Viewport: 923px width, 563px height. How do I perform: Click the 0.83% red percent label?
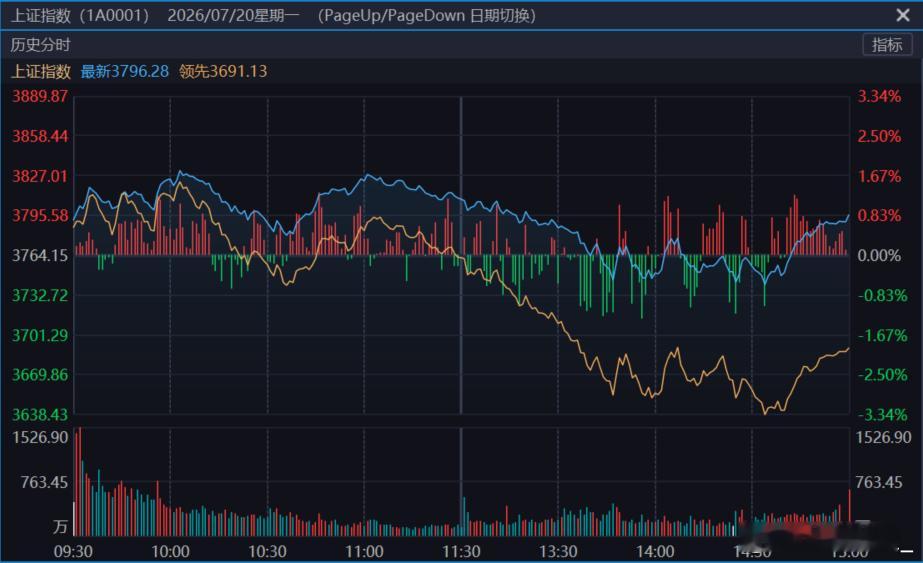[x=879, y=216]
